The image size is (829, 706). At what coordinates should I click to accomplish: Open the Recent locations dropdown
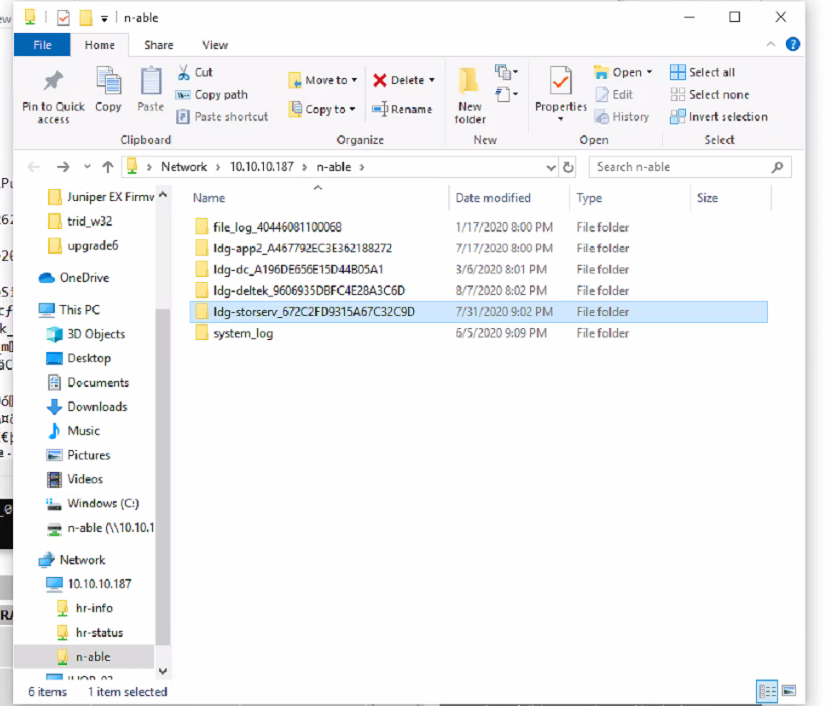coord(87,168)
